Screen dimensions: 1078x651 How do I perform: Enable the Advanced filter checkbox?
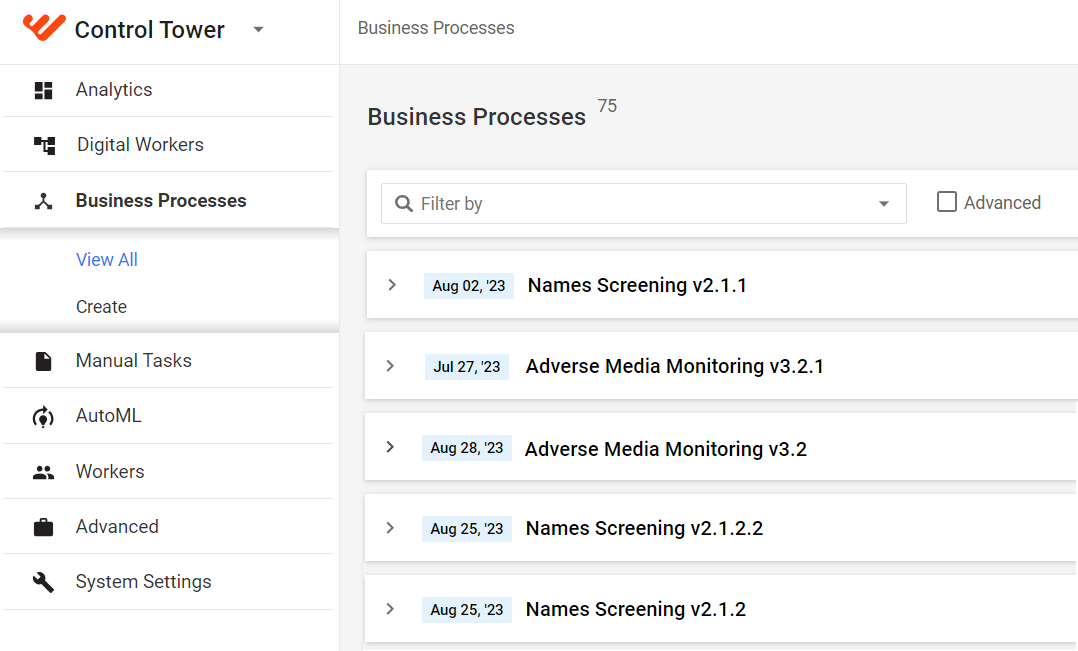[x=947, y=202]
